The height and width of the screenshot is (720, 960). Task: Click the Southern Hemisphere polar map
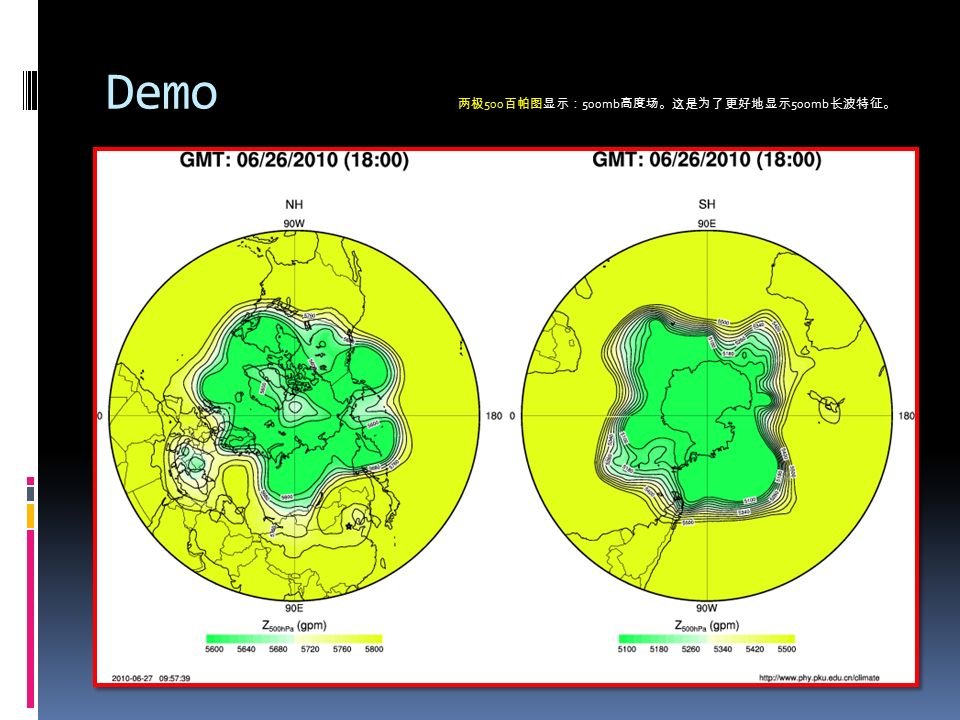pyautogui.click(x=707, y=416)
